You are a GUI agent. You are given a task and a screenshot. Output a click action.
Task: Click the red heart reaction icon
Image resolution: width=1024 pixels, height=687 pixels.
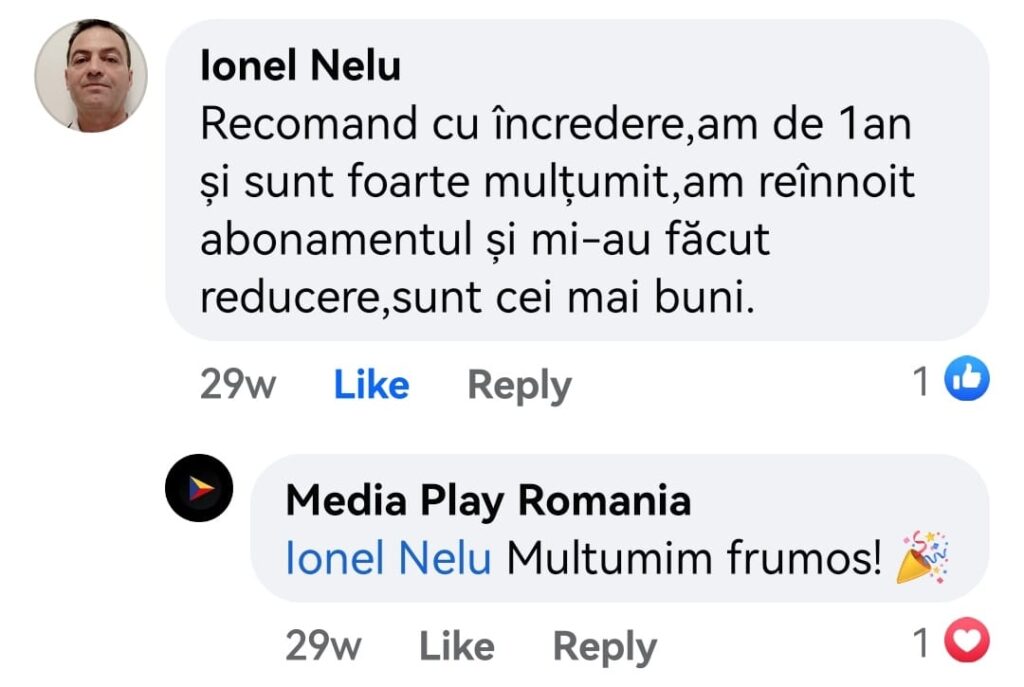(x=967, y=643)
